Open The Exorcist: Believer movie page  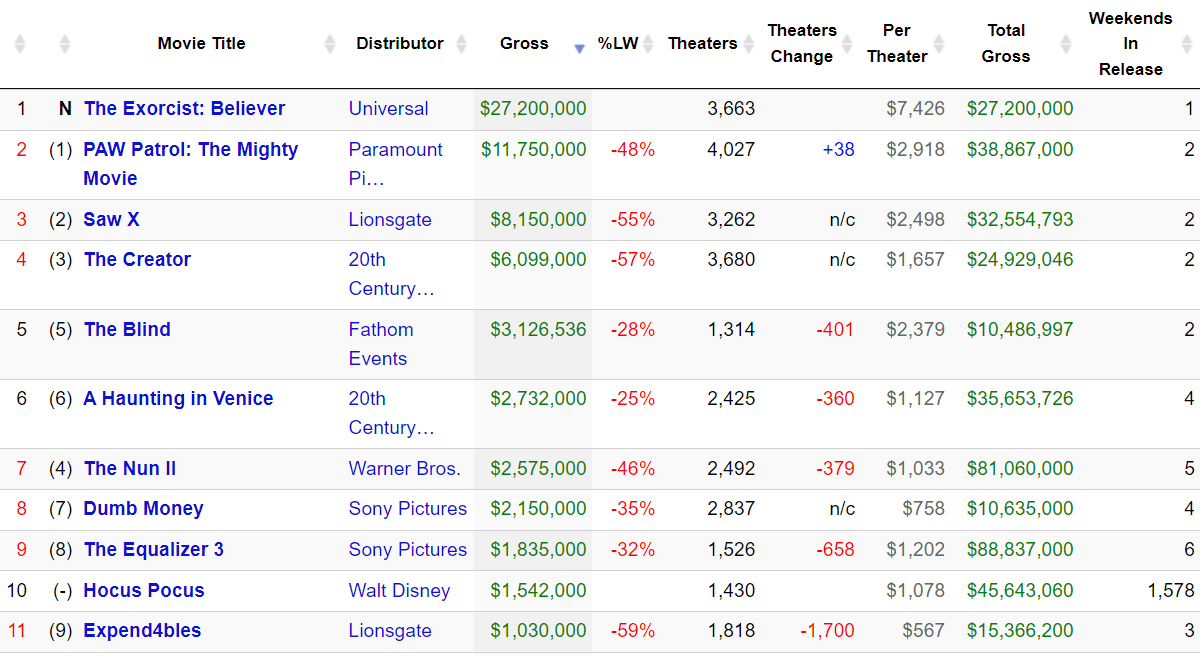pyautogui.click(x=185, y=109)
